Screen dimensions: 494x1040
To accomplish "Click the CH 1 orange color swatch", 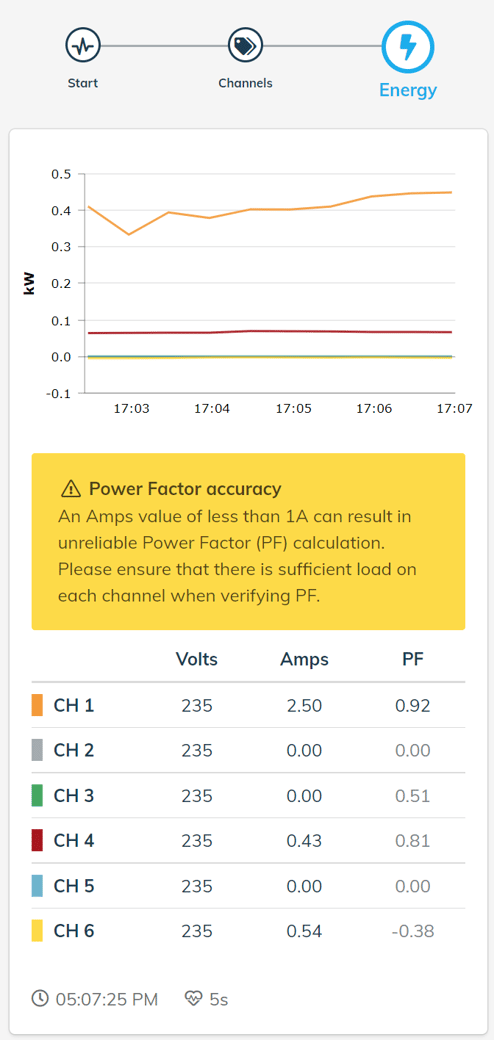I will point(37,705).
